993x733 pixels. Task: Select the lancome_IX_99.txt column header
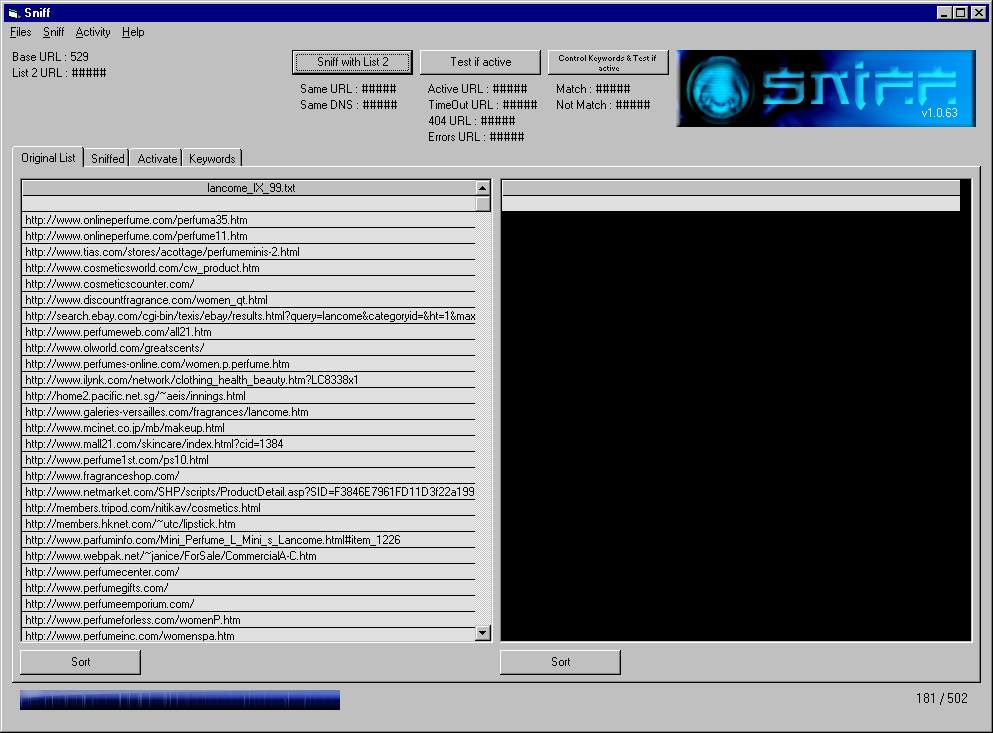coord(250,187)
